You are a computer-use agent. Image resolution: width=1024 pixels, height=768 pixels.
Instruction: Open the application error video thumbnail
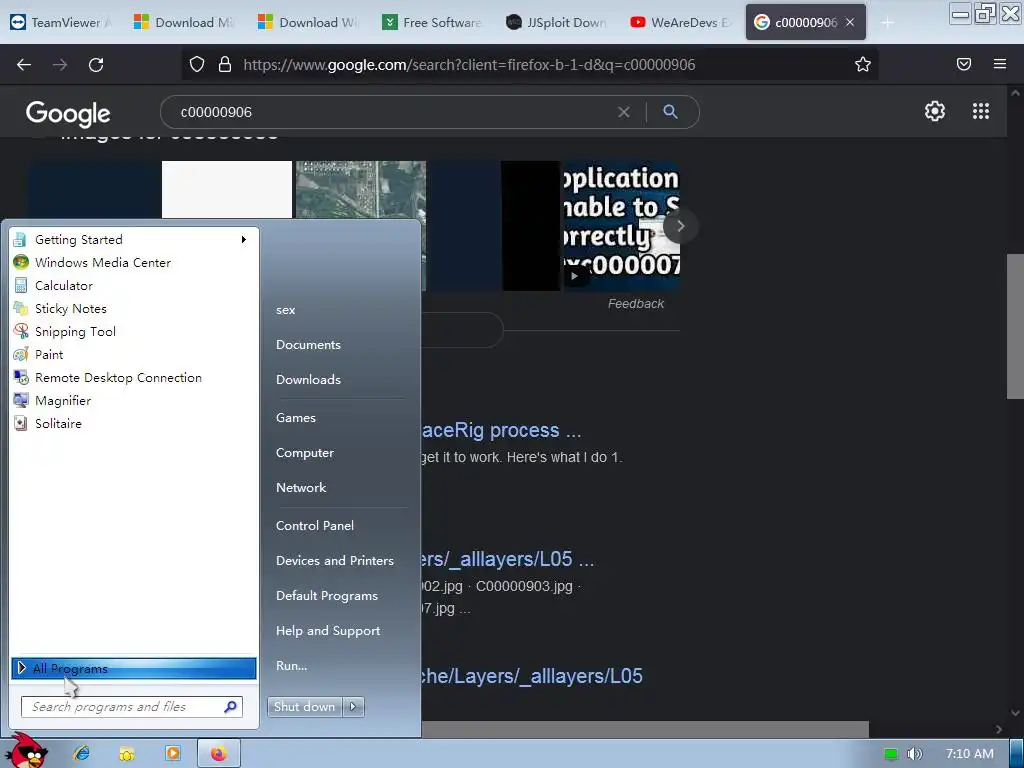[x=621, y=225]
